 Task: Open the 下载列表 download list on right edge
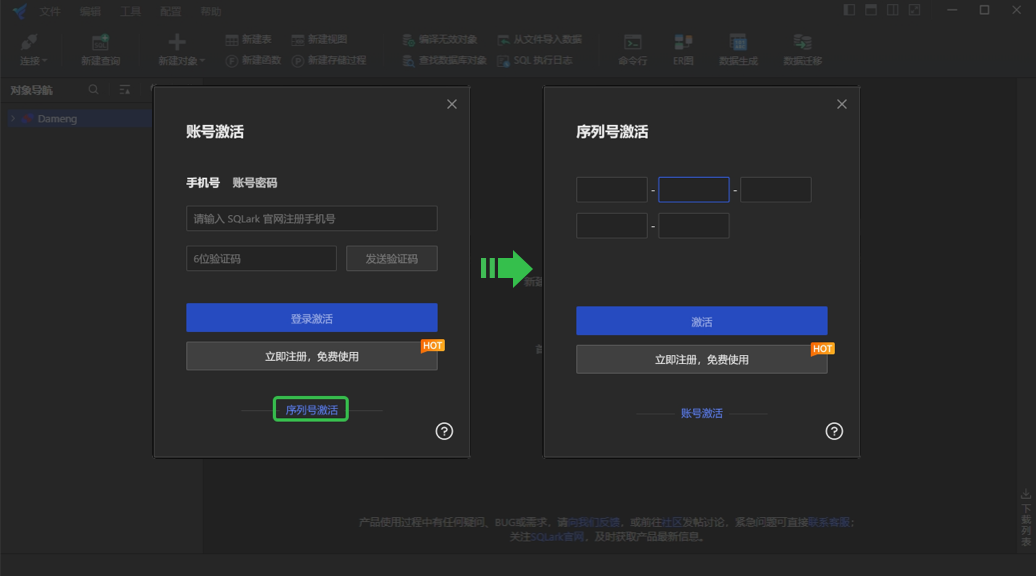(1025, 519)
